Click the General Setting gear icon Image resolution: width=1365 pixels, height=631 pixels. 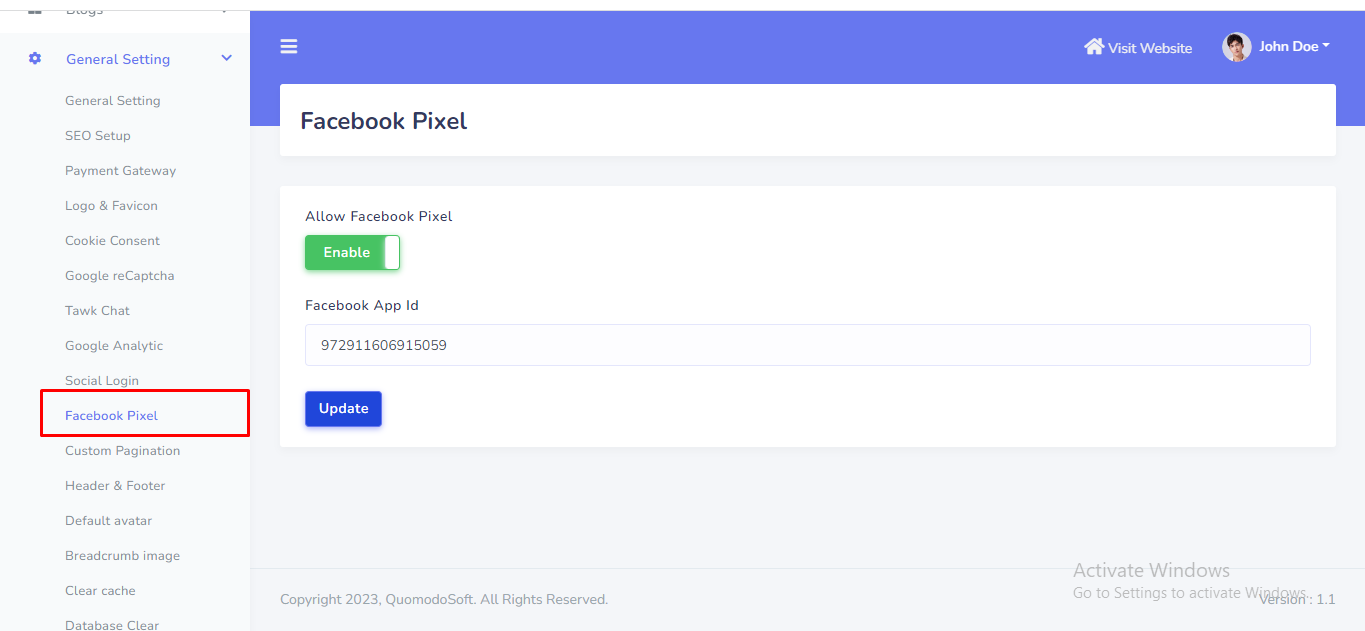(x=35, y=59)
